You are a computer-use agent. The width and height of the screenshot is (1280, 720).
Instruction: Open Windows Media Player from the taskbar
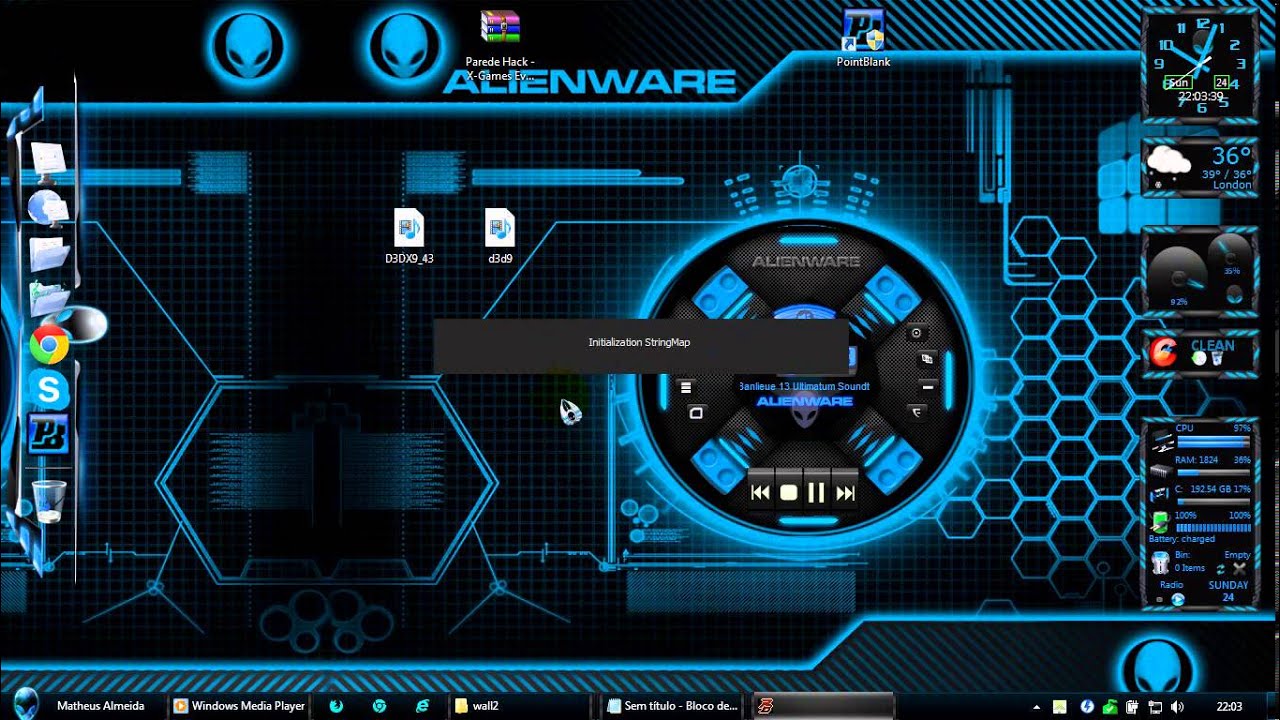pos(239,706)
